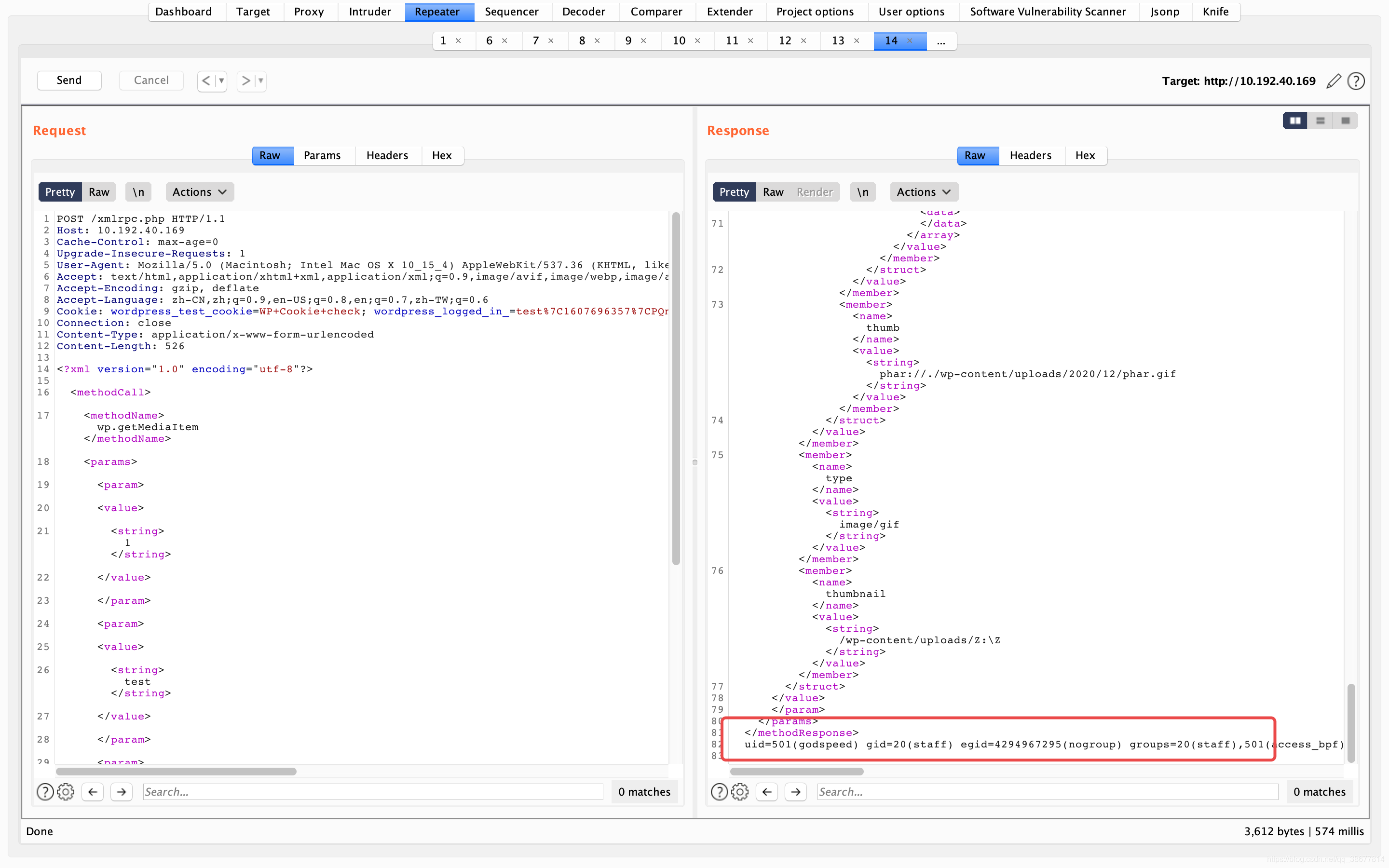The width and height of the screenshot is (1389, 868).
Task: Toggle Pretty view in Response editor
Action: click(x=734, y=192)
